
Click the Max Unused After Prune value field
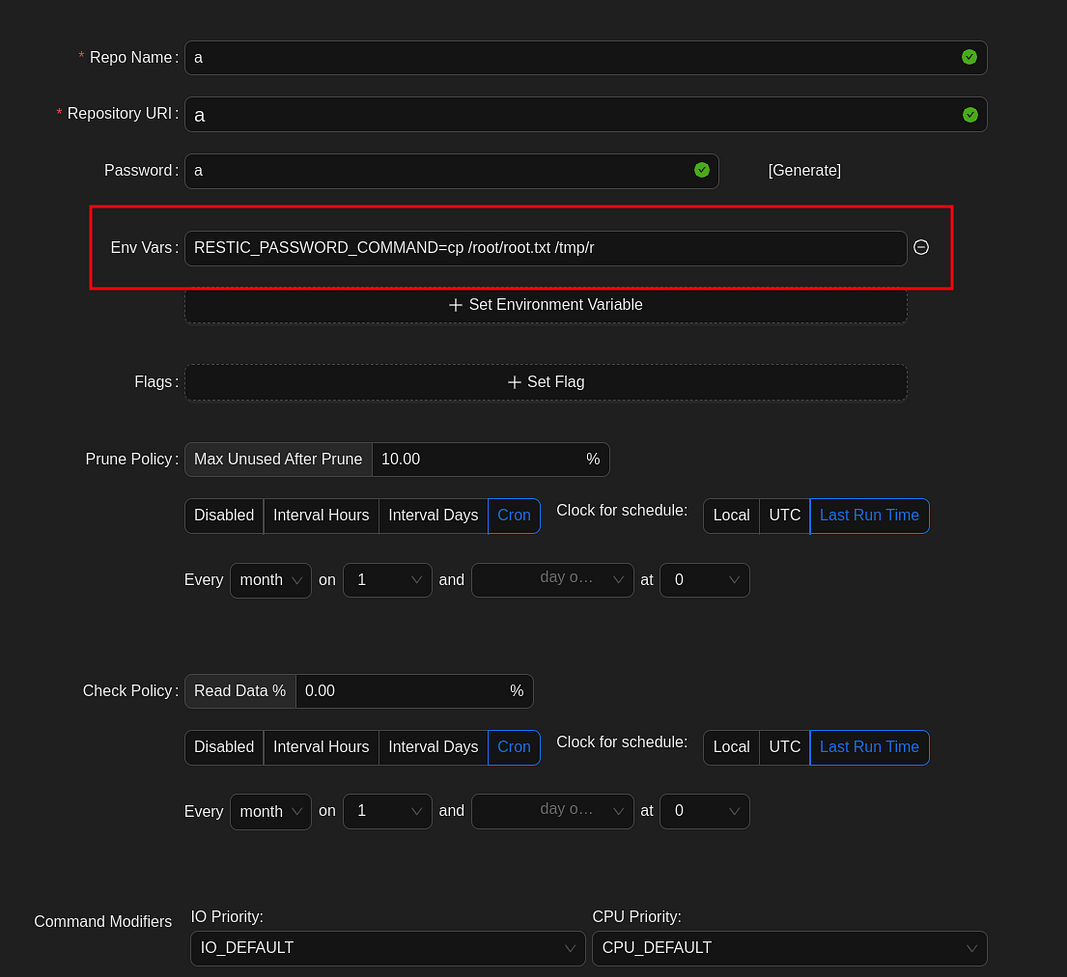490,459
